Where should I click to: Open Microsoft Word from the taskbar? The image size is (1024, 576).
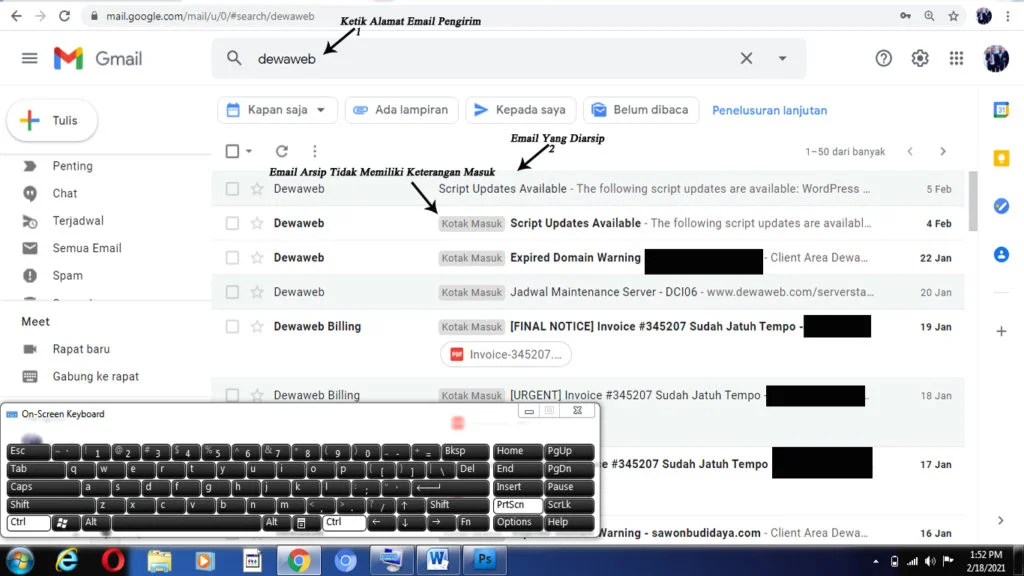point(438,560)
